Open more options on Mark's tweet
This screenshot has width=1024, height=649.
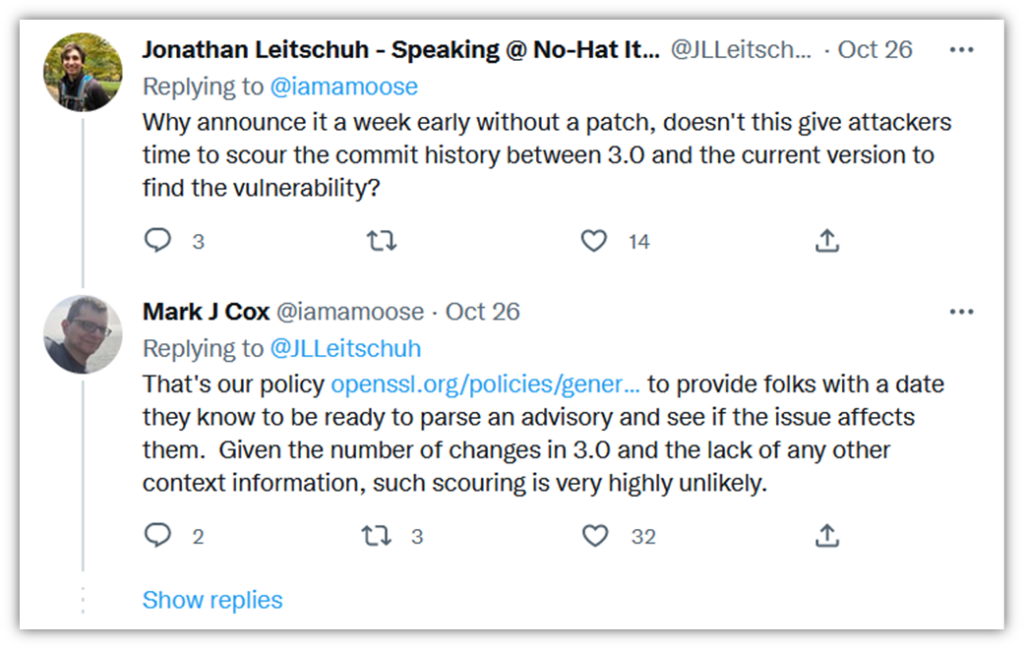[961, 312]
